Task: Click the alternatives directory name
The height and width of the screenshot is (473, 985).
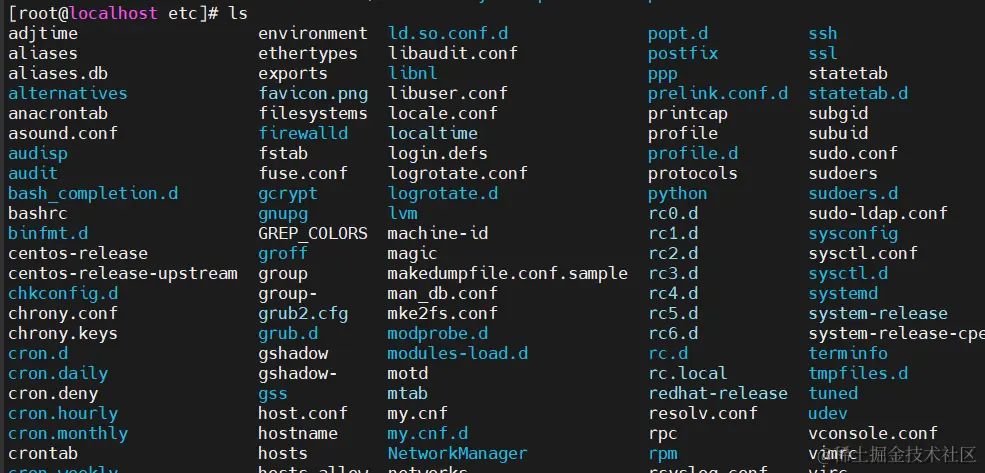Action: tap(67, 93)
